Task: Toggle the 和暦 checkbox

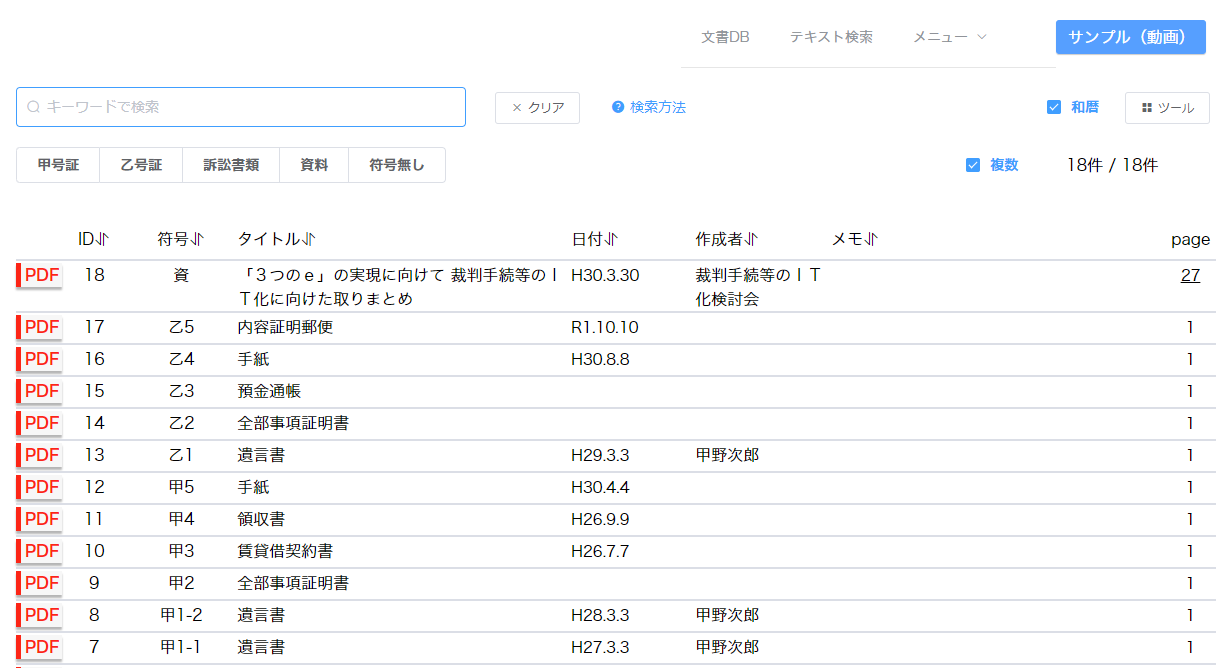Action: point(1054,107)
